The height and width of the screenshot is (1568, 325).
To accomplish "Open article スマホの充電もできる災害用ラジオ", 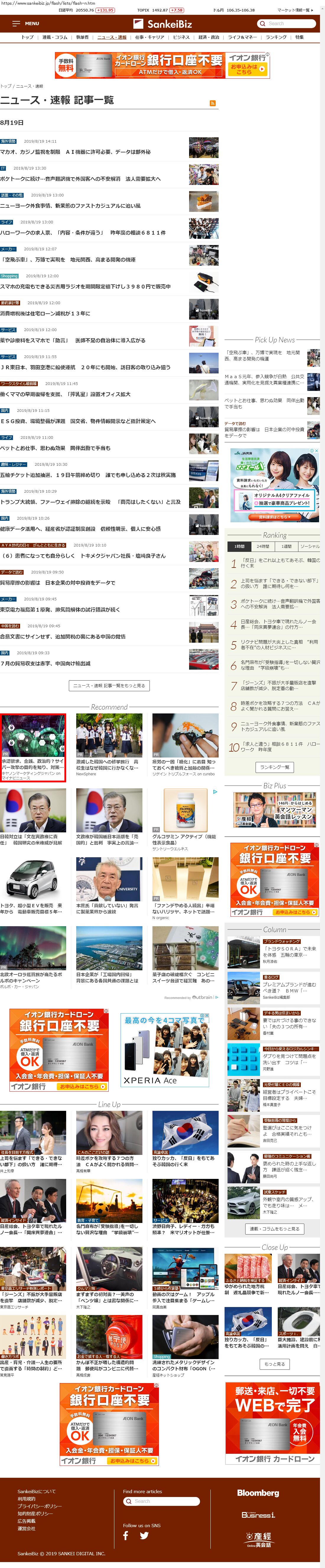I will pos(85,286).
